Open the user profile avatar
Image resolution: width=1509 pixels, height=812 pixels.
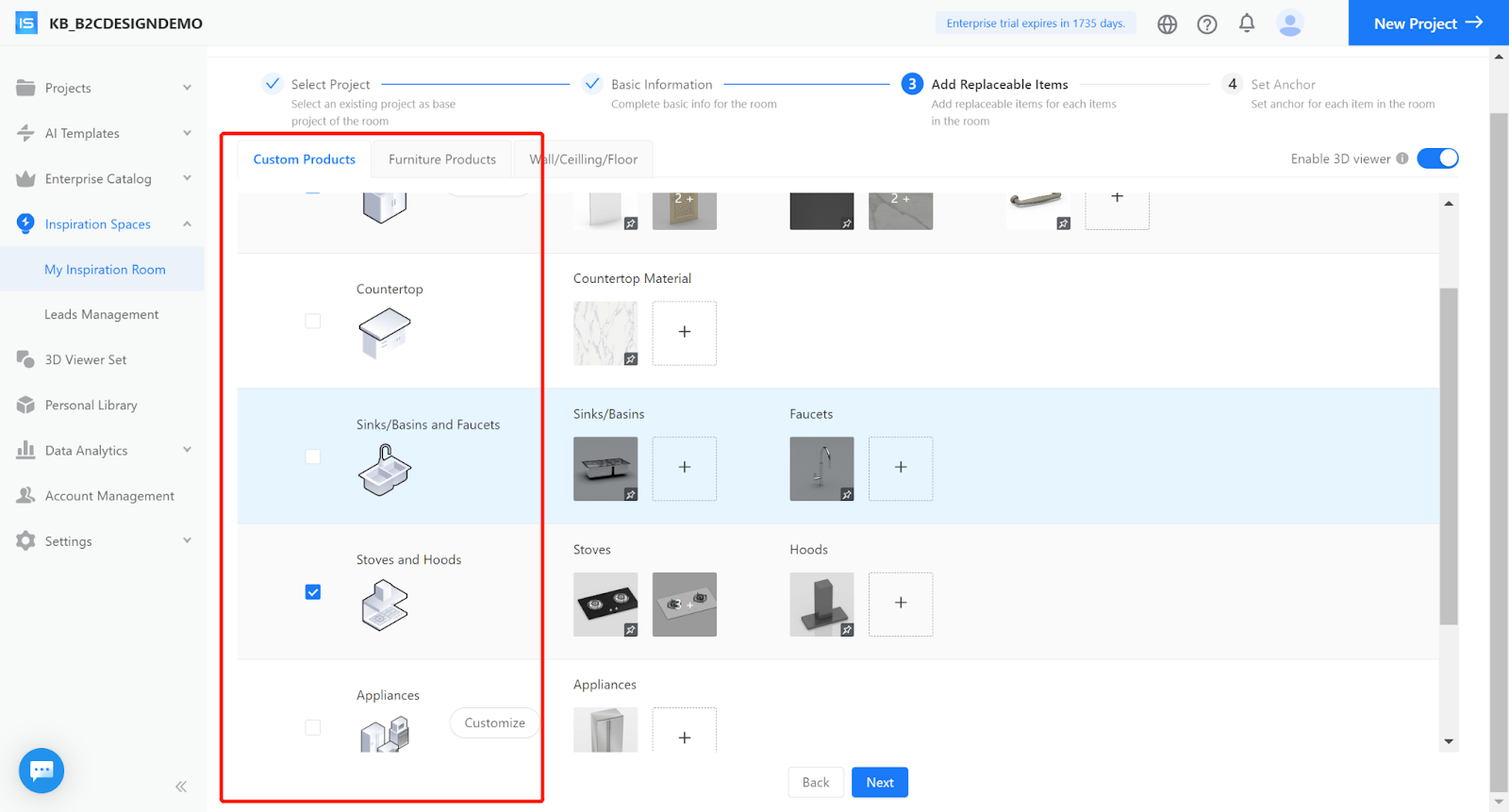1289,23
